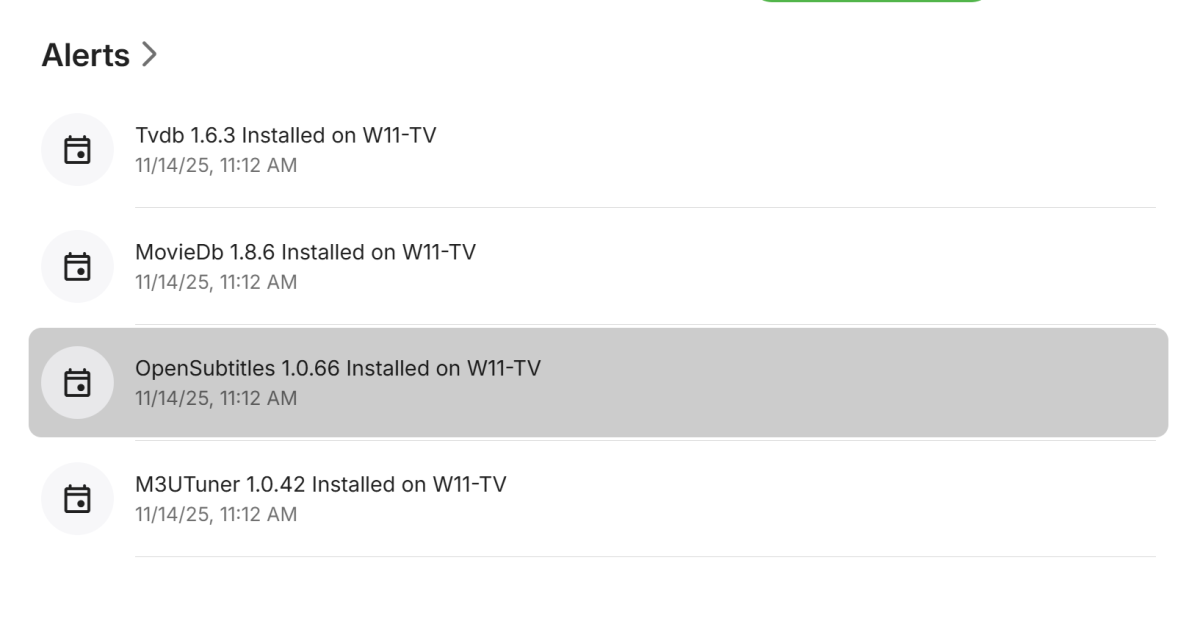This screenshot has width=1200, height=624.
Task: Click the green button at the top edge
Action: click(x=870, y=3)
